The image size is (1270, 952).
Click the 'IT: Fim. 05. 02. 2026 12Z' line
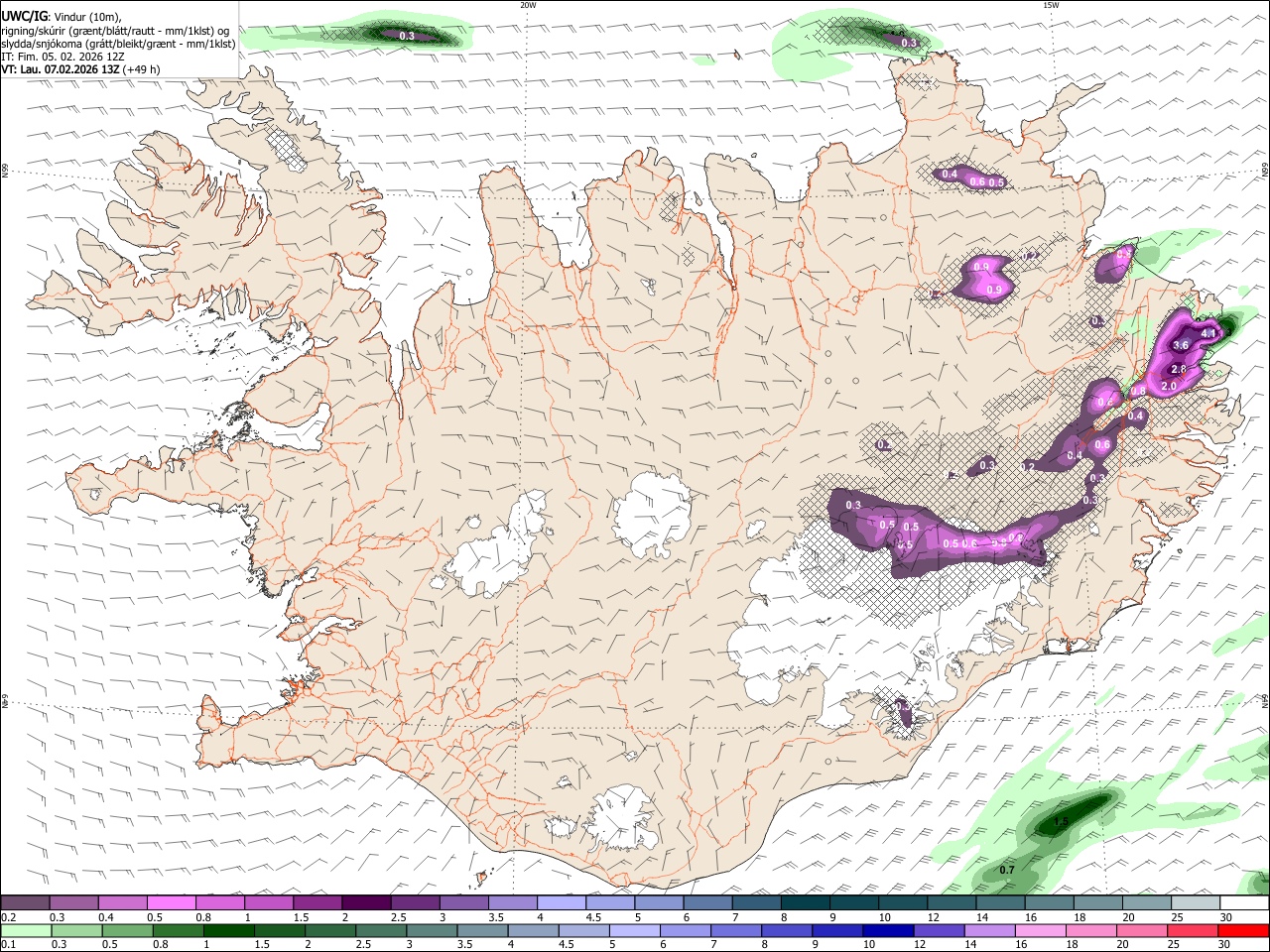point(63,58)
